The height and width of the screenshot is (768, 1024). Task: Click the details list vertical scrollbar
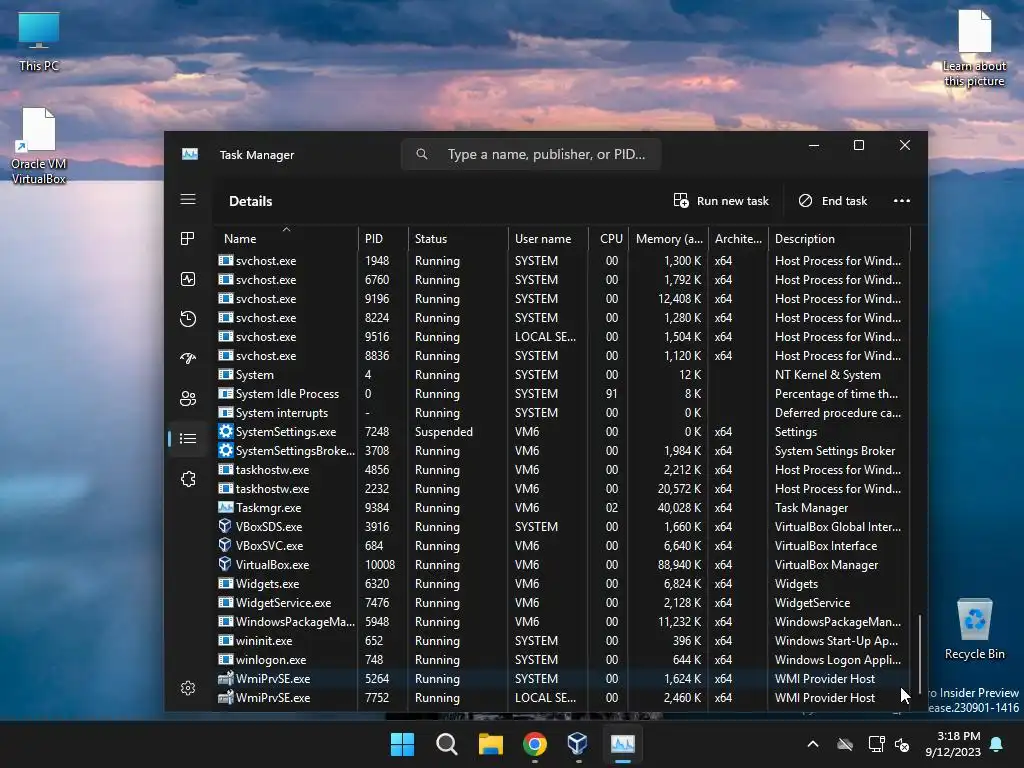pyautogui.click(x=920, y=653)
